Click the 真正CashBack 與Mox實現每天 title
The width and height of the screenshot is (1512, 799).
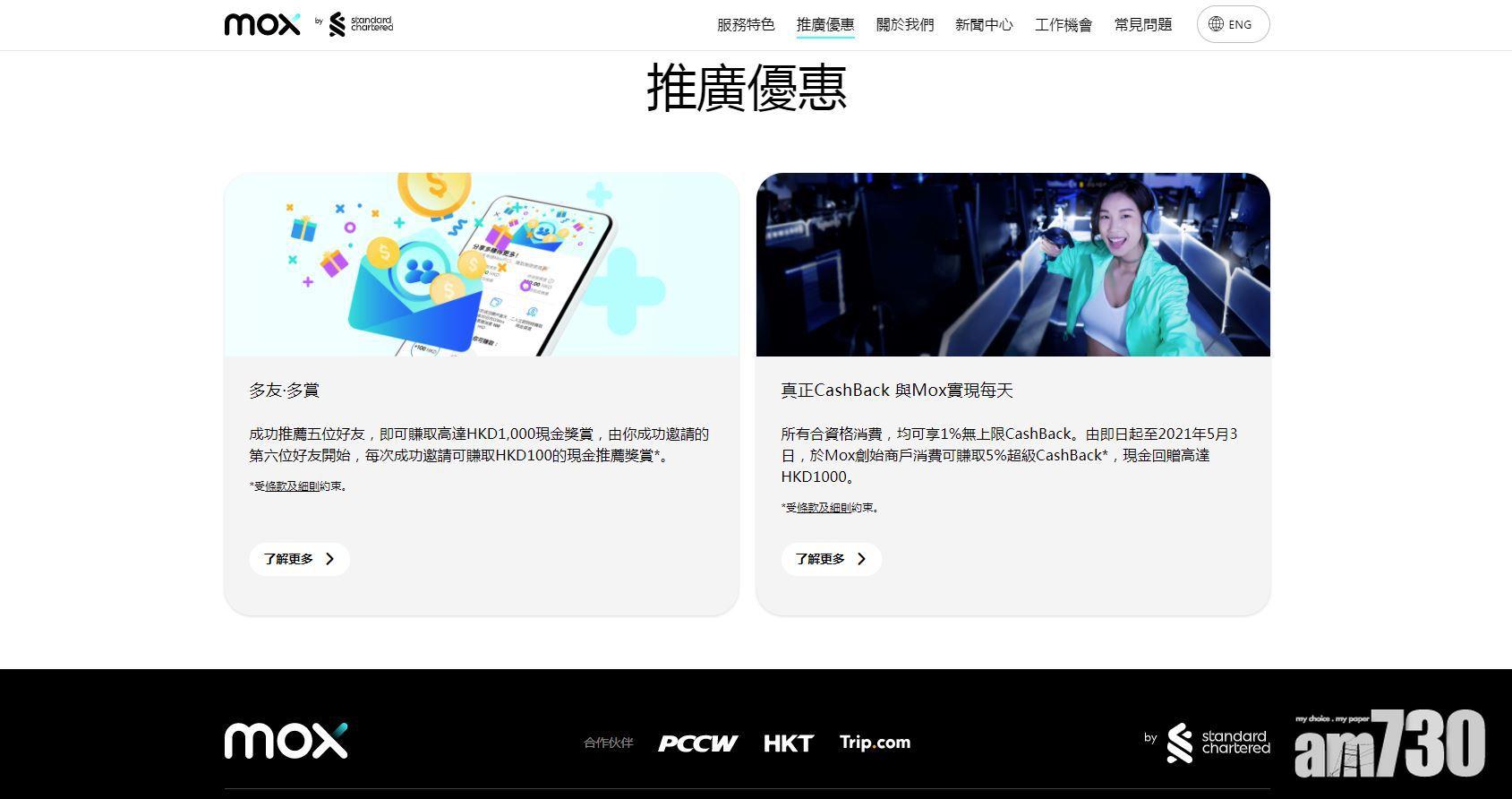point(896,391)
